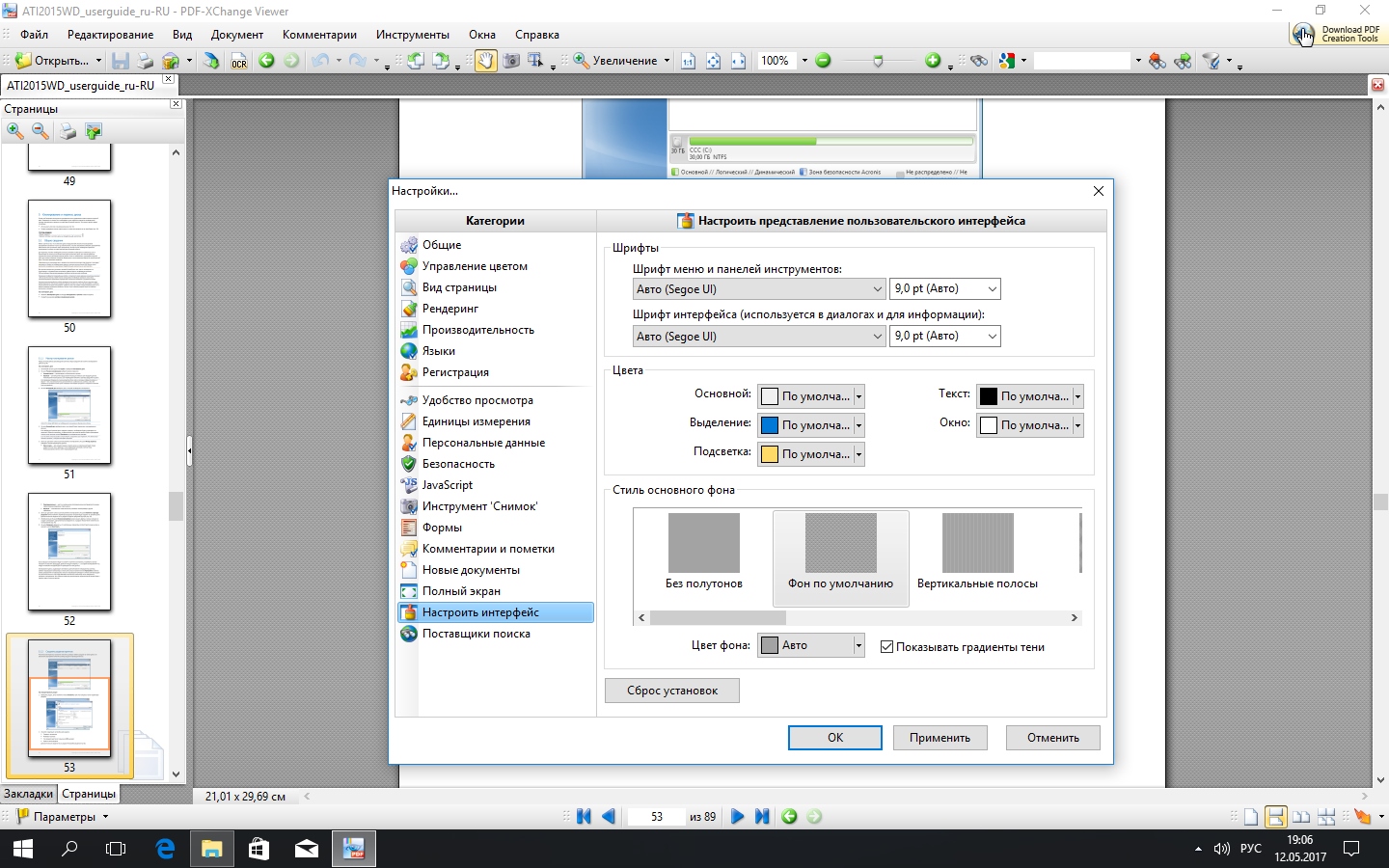Open the 'Файл' menu
The width and height of the screenshot is (1389, 868).
click(34, 35)
